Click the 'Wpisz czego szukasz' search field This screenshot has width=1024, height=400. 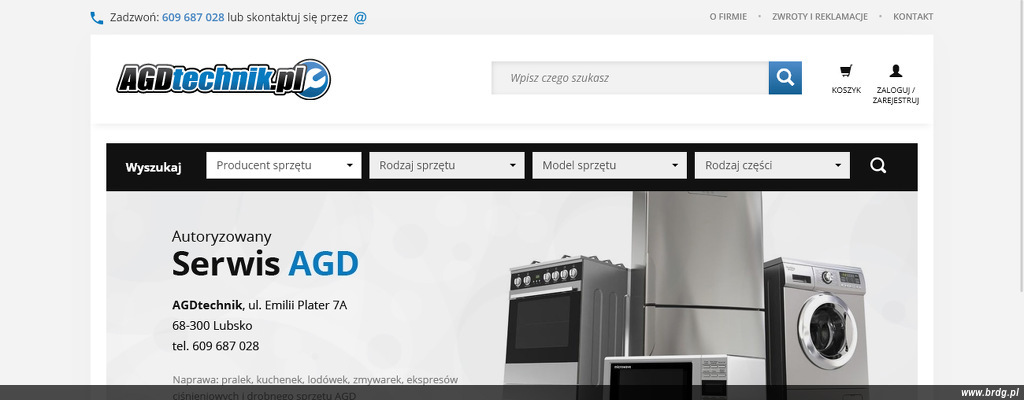629,77
